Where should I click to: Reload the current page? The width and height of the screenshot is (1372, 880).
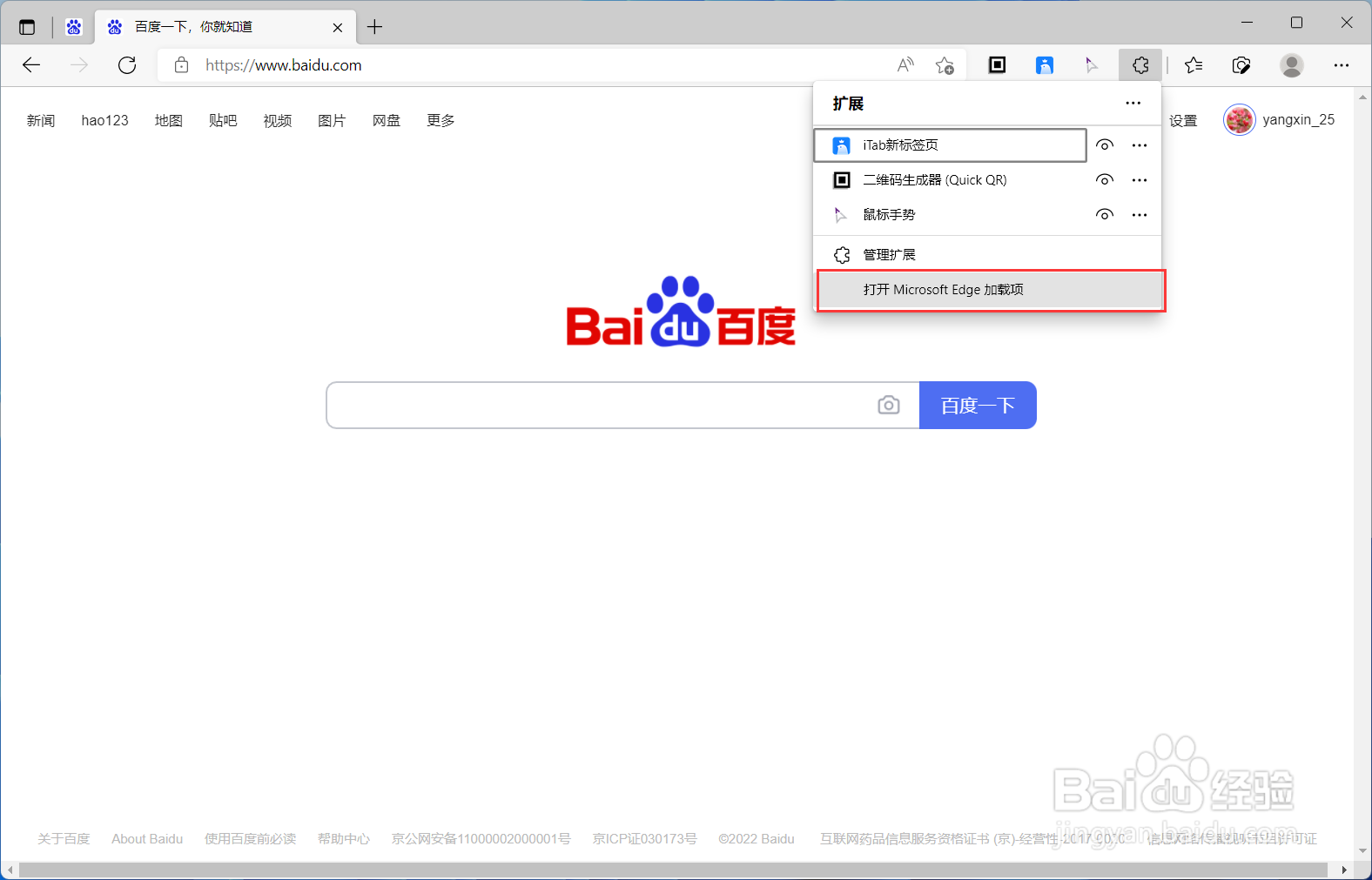pos(127,65)
